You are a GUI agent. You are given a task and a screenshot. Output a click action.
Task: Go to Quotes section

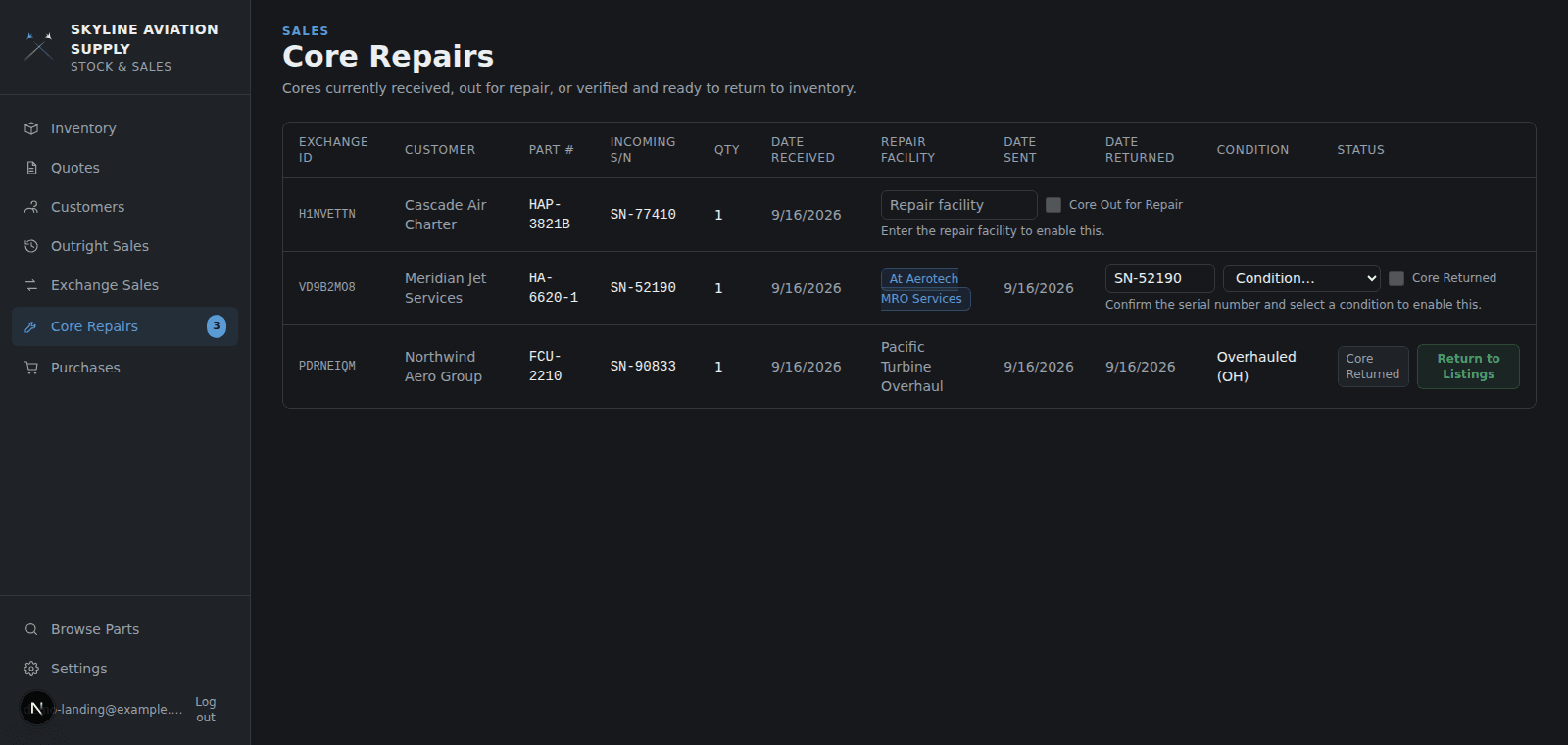coord(125,168)
